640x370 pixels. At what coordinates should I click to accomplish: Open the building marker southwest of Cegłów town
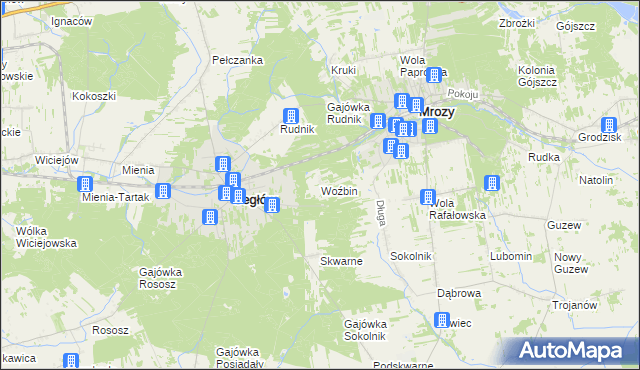point(210,217)
